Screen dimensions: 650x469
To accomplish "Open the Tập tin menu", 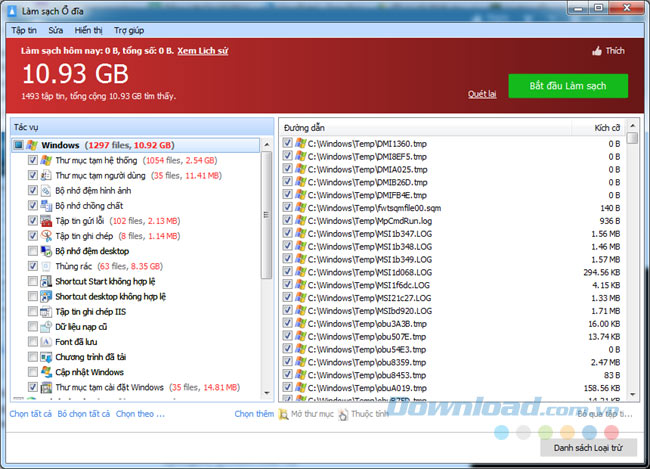I will [x=25, y=31].
